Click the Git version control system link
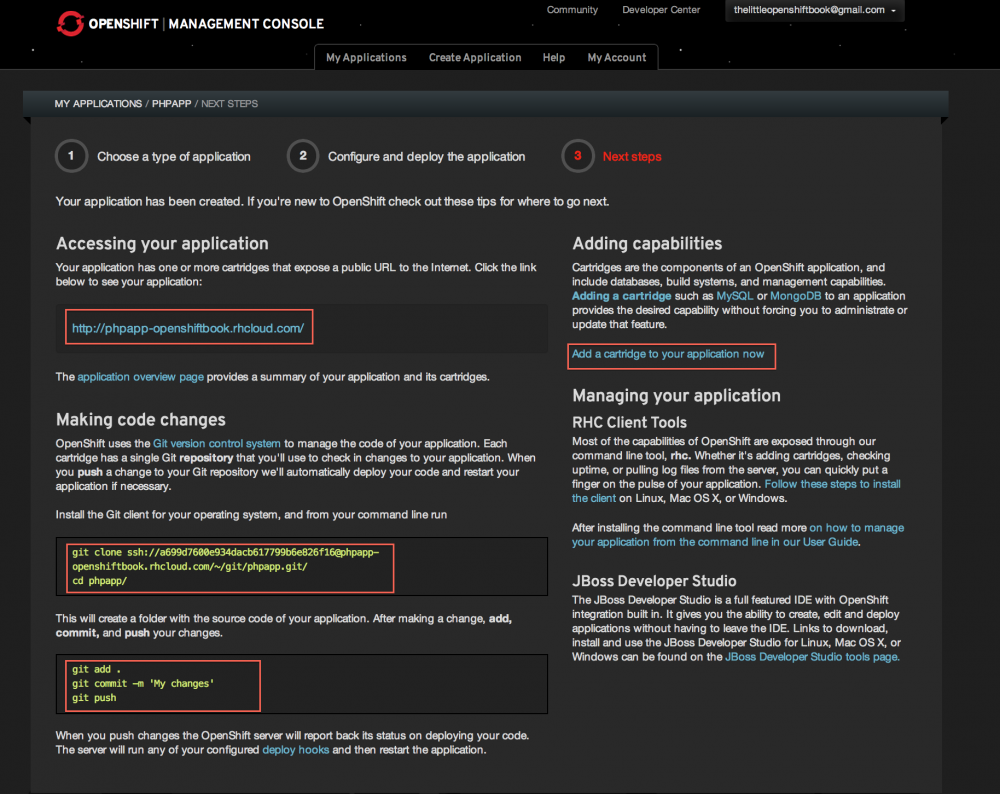The height and width of the screenshot is (794, 1000). coord(216,443)
